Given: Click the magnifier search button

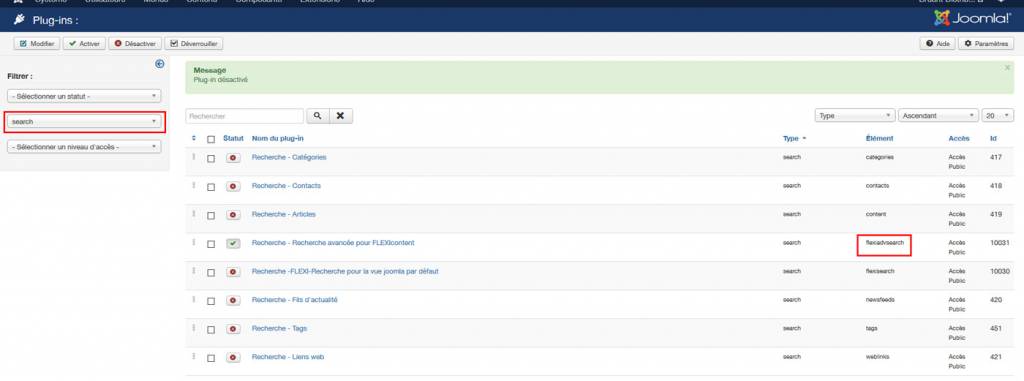Looking at the screenshot, I should click(x=317, y=116).
